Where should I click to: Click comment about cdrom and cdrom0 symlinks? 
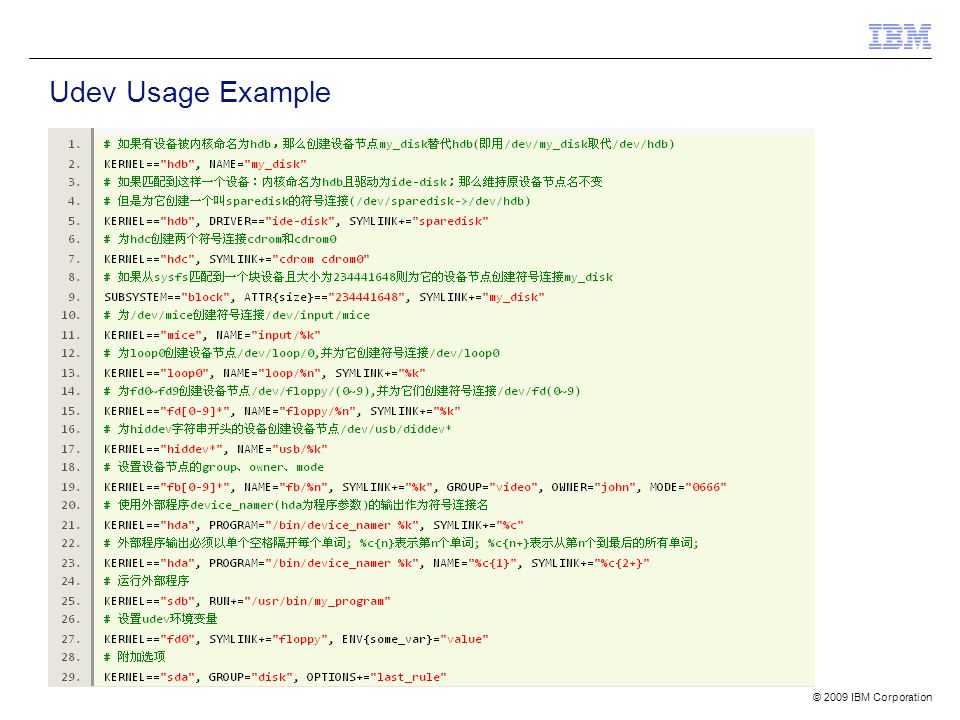click(x=220, y=239)
